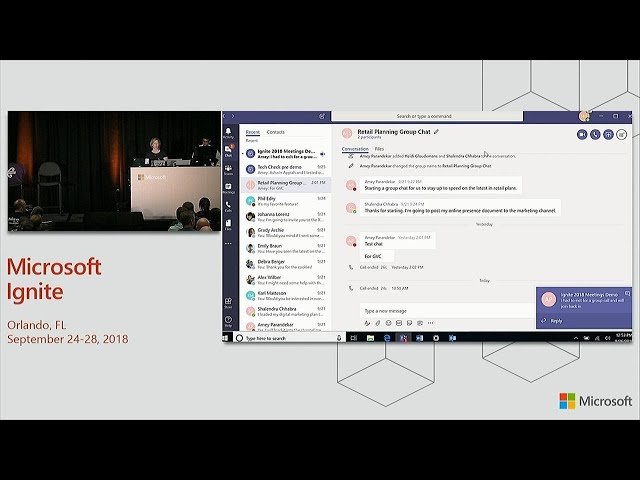Image resolution: width=640 pixels, height=480 pixels.
Task: Open chat with Grady Archie
Action: pyautogui.click(x=286, y=233)
